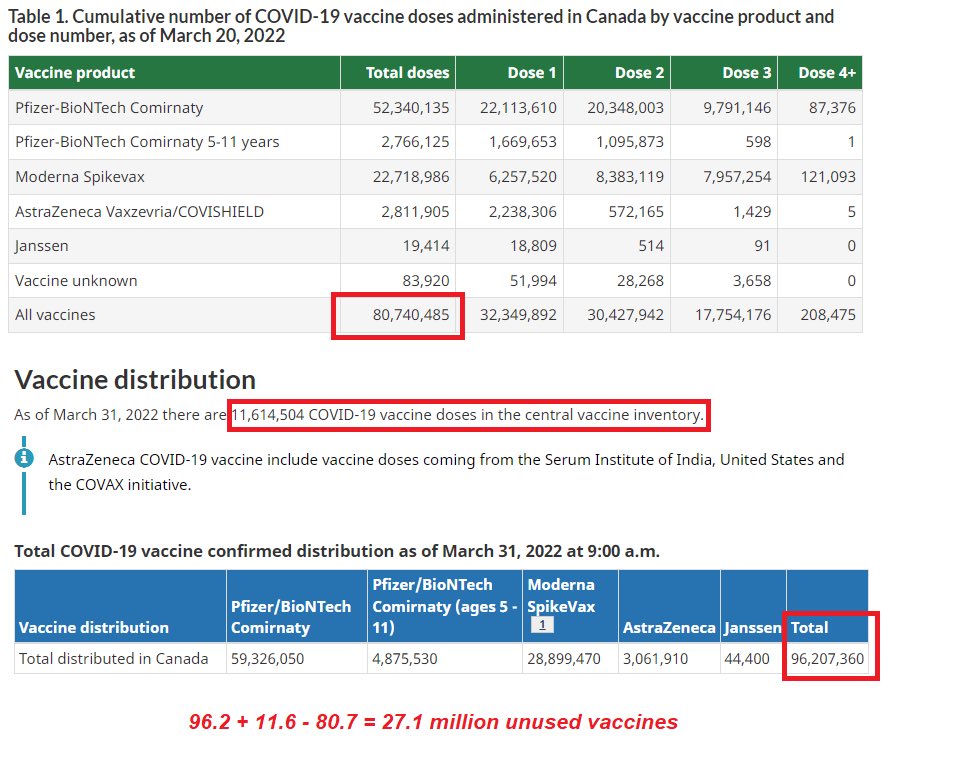Click the value 20,348,003 in Dose 2
The height and width of the screenshot is (764, 962).
point(625,108)
